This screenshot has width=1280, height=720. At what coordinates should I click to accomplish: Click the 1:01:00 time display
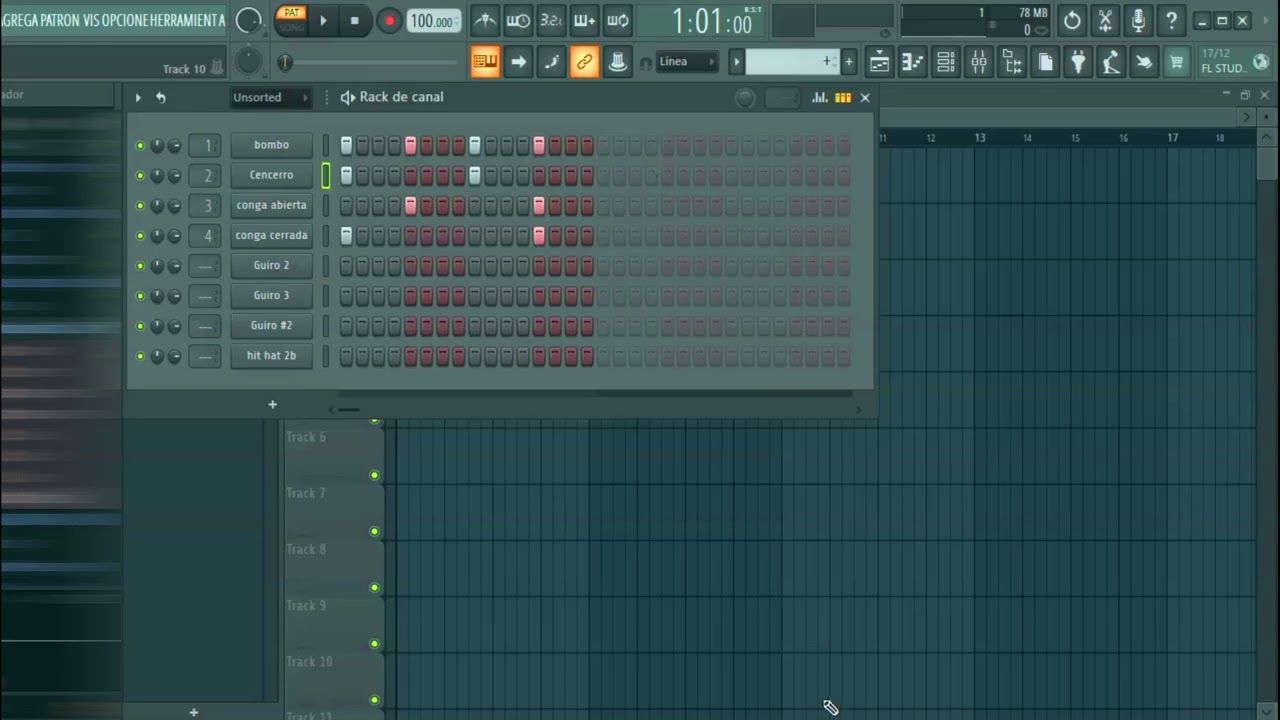[711, 21]
